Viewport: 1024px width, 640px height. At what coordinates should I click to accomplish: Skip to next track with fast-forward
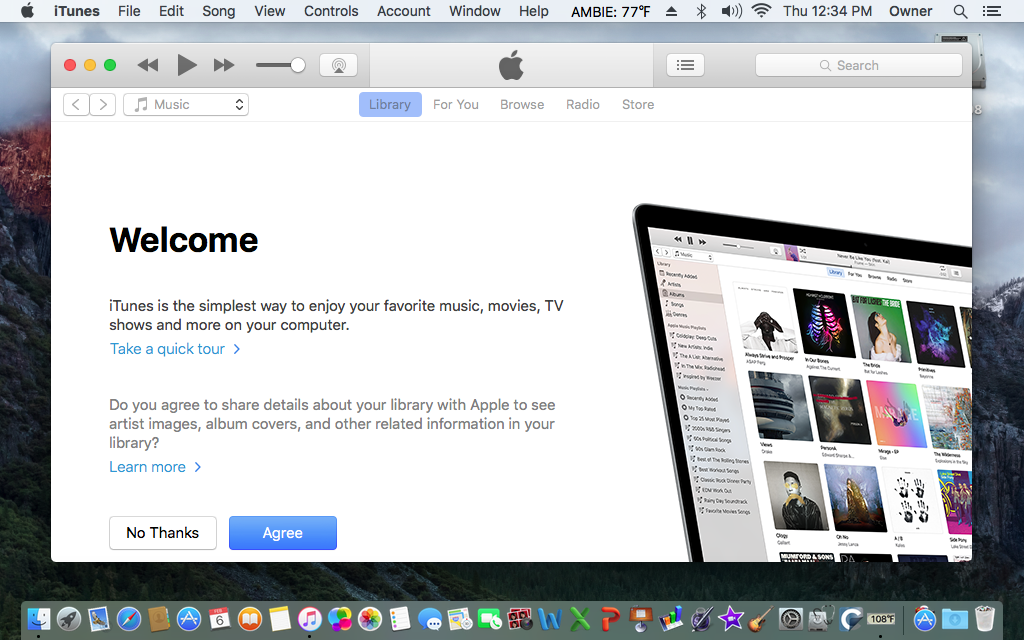point(224,65)
